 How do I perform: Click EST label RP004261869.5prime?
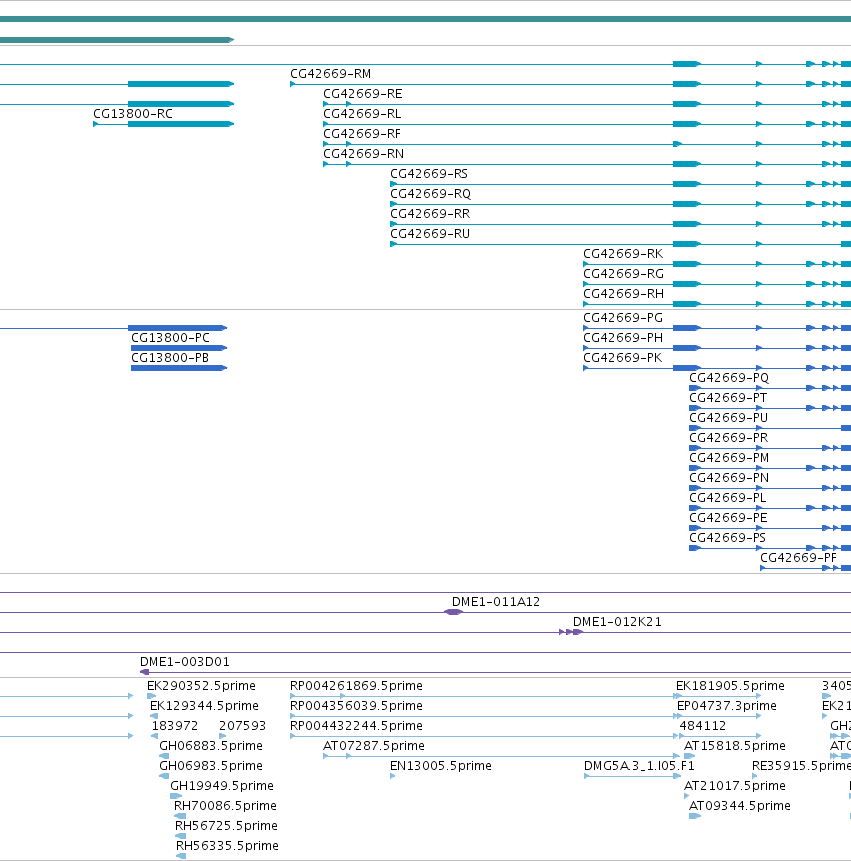[356, 686]
